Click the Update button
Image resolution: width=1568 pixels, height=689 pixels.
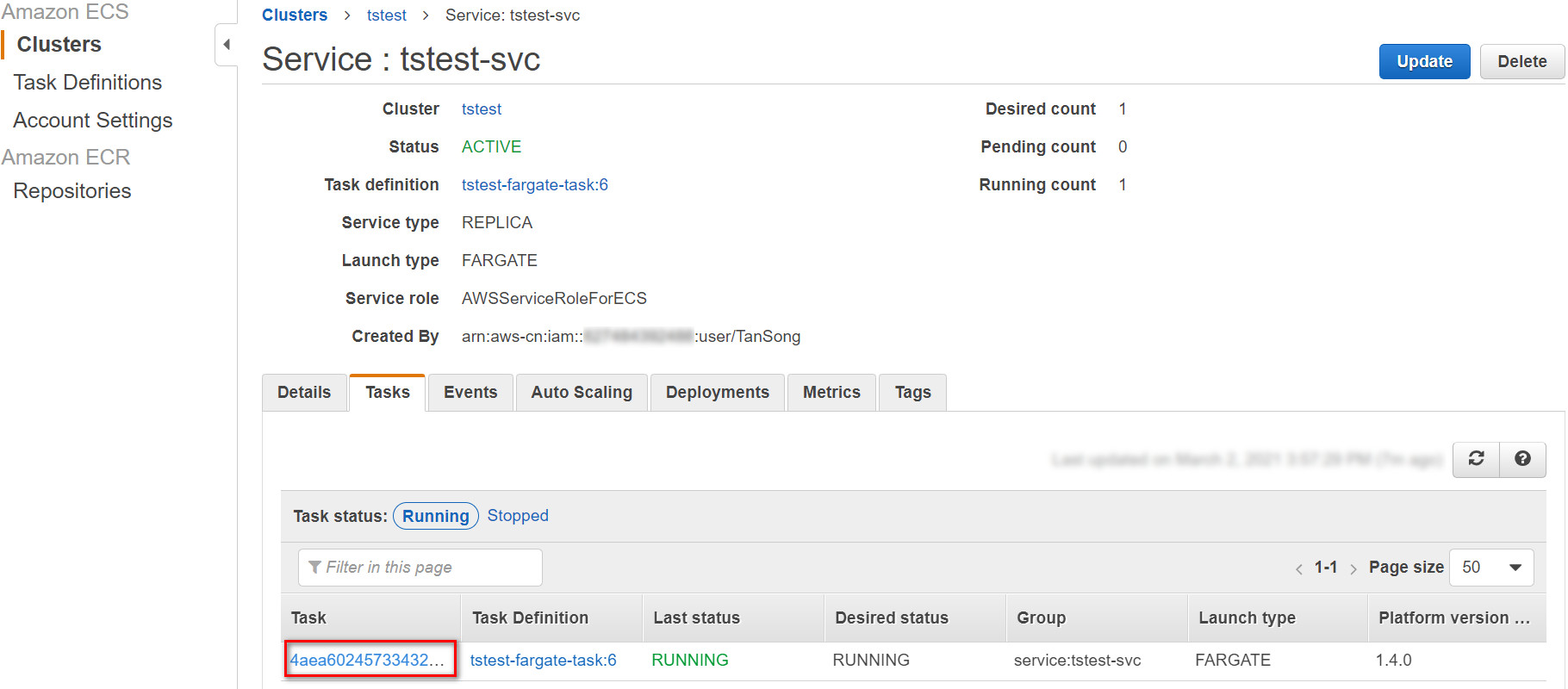pos(1424,62)
